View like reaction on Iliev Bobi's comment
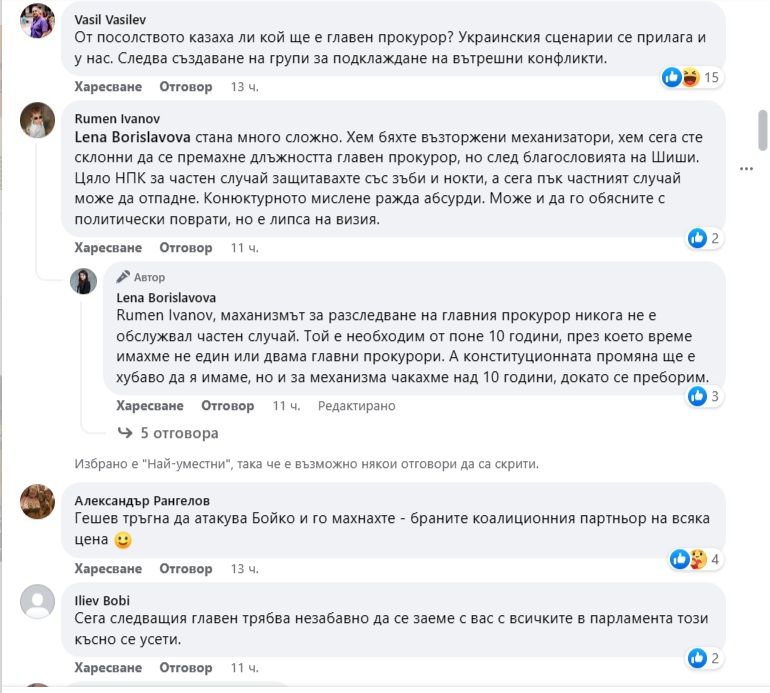The image size is (770, 693). pyautogui.click(x=703, y=657)
